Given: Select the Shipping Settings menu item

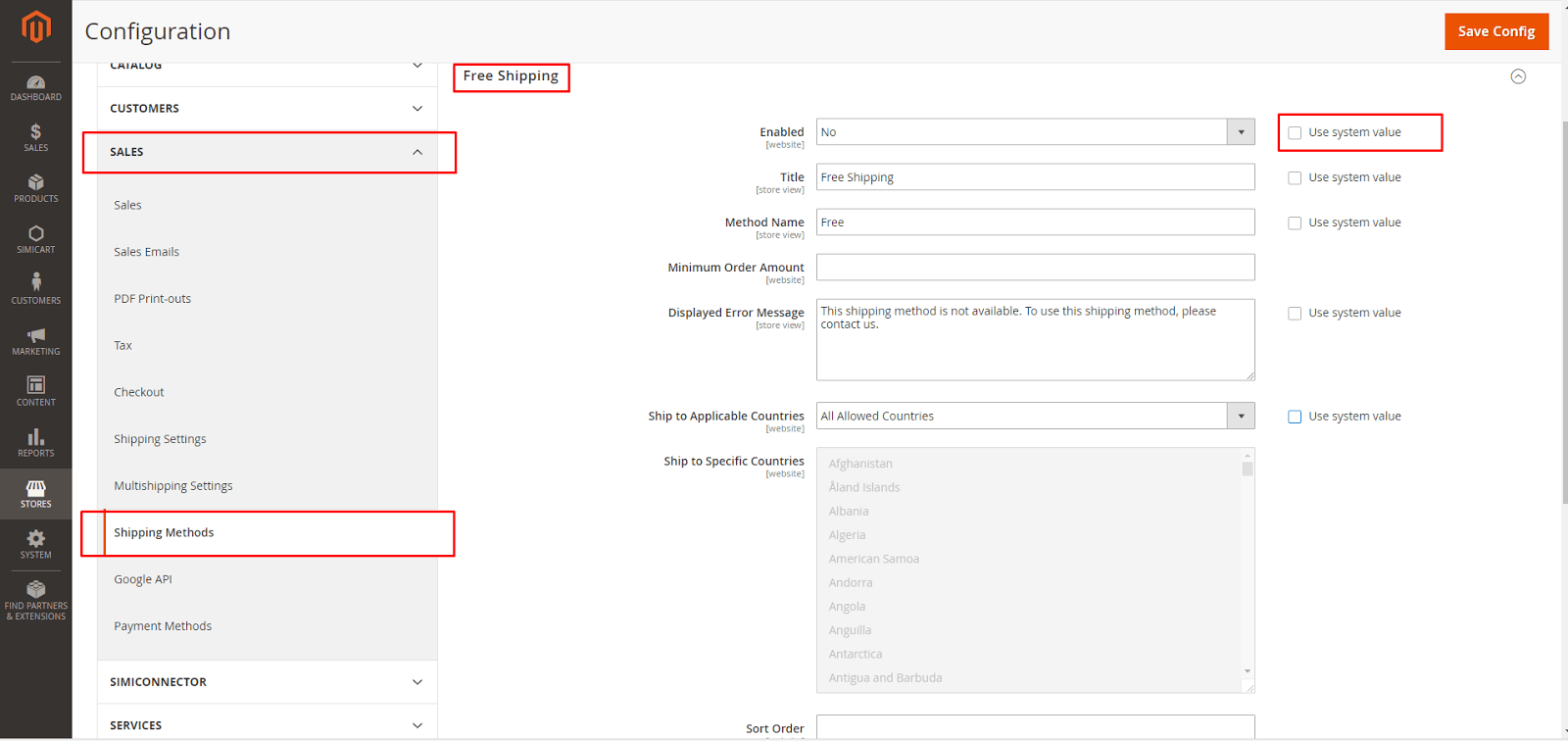Looking at the screenshot, I should tap(160, 439).
